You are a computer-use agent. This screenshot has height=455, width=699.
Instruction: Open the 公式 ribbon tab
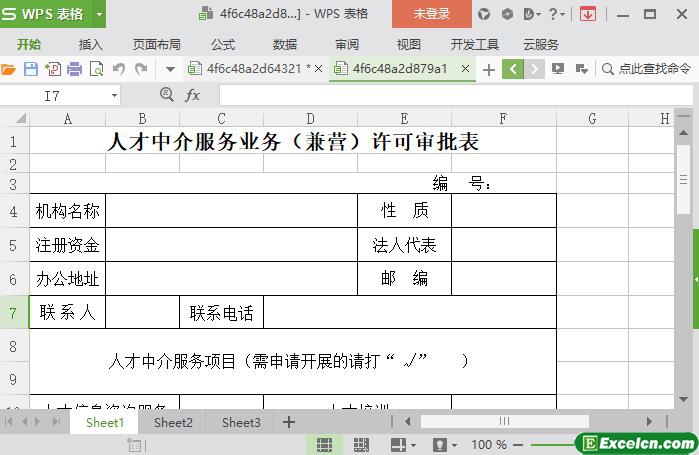[x=223, y=45]
